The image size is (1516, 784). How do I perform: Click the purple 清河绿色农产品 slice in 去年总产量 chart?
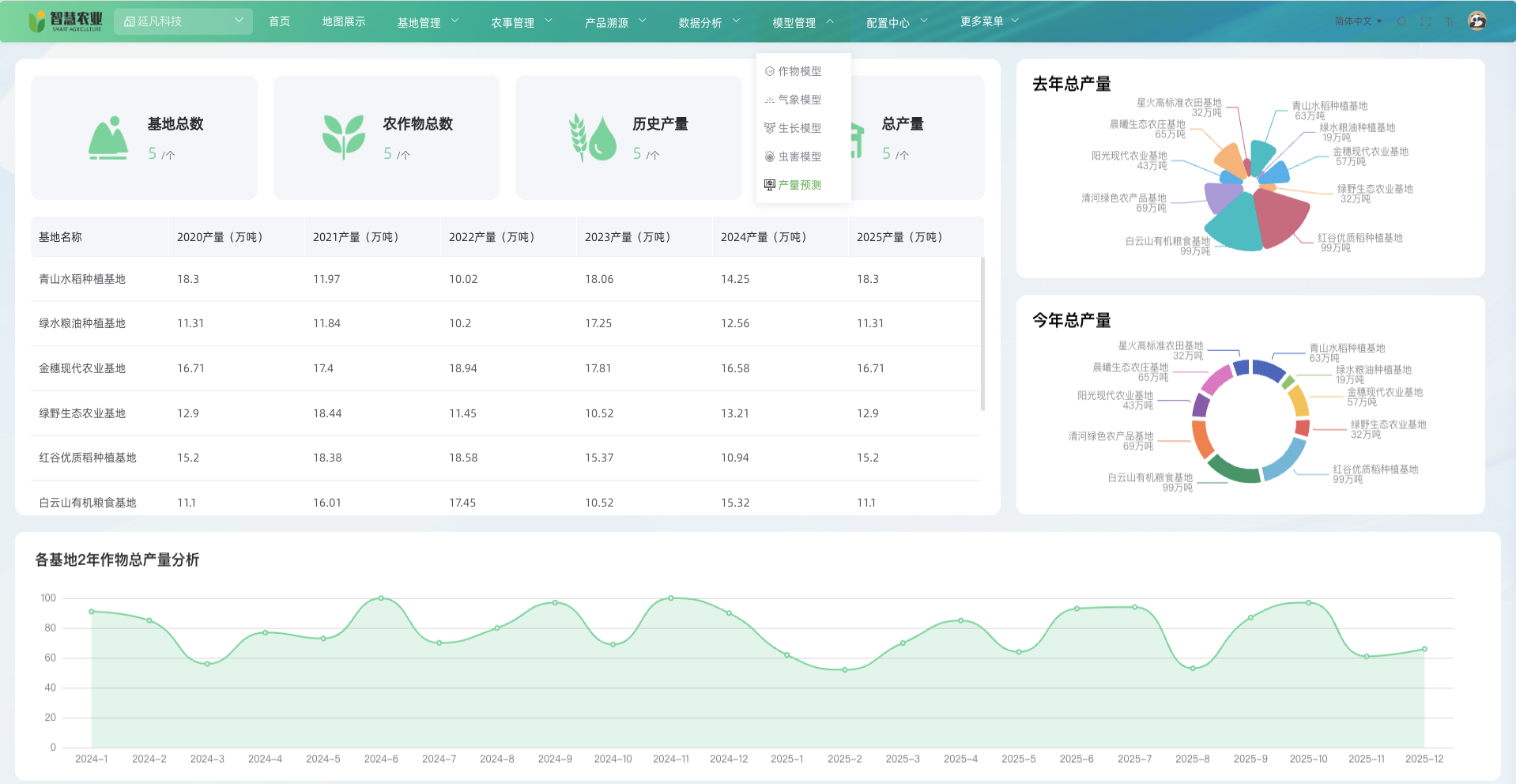coord(1220,196)
